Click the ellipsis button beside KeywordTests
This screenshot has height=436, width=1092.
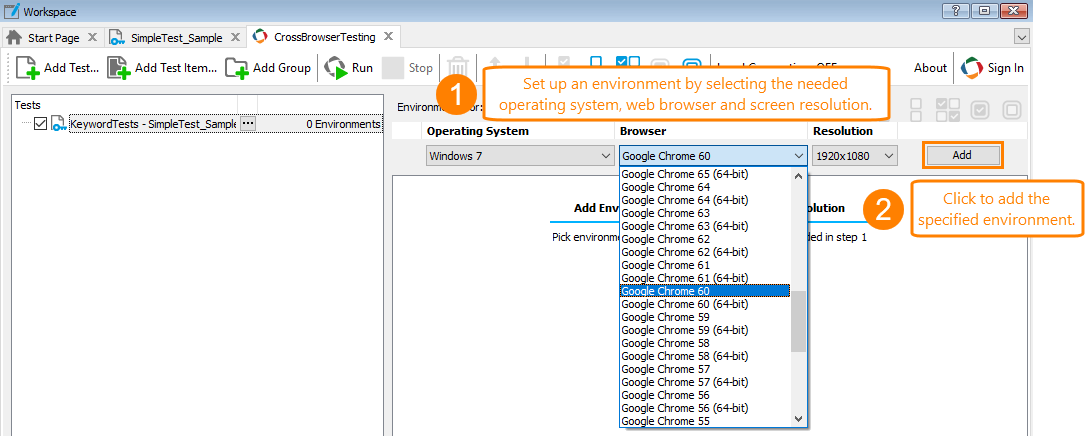[x=248, y=124]
